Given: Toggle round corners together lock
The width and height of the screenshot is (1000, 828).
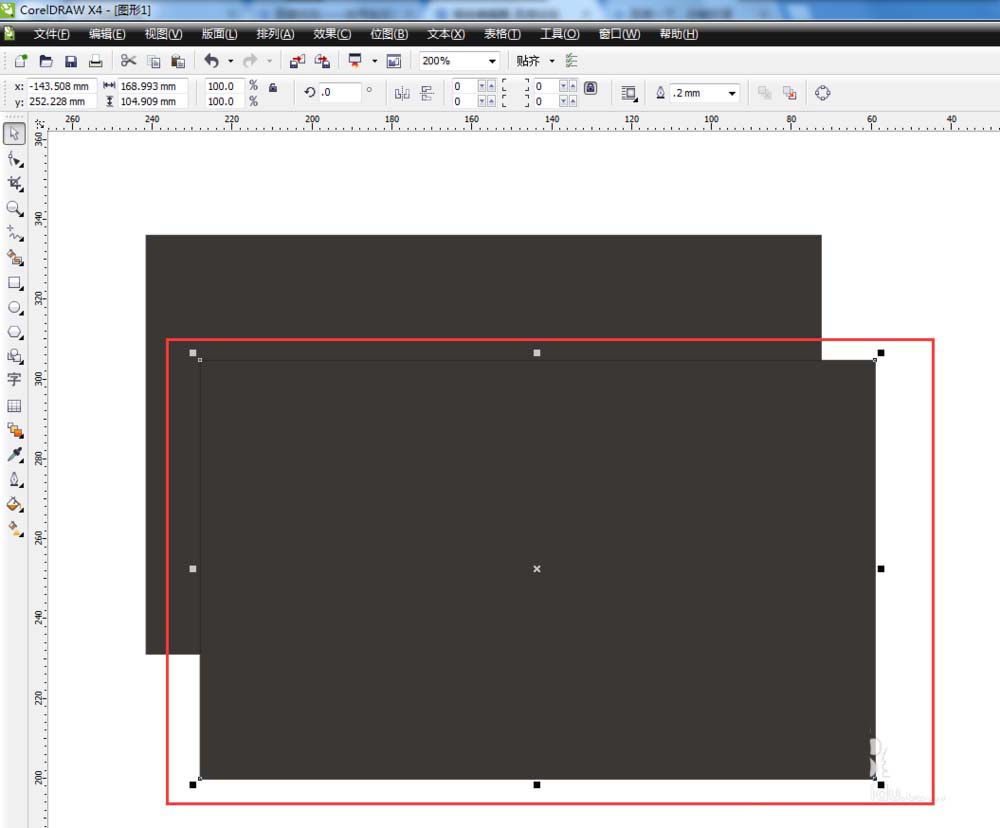Looking at the screenshot, I should click(590, 88).
